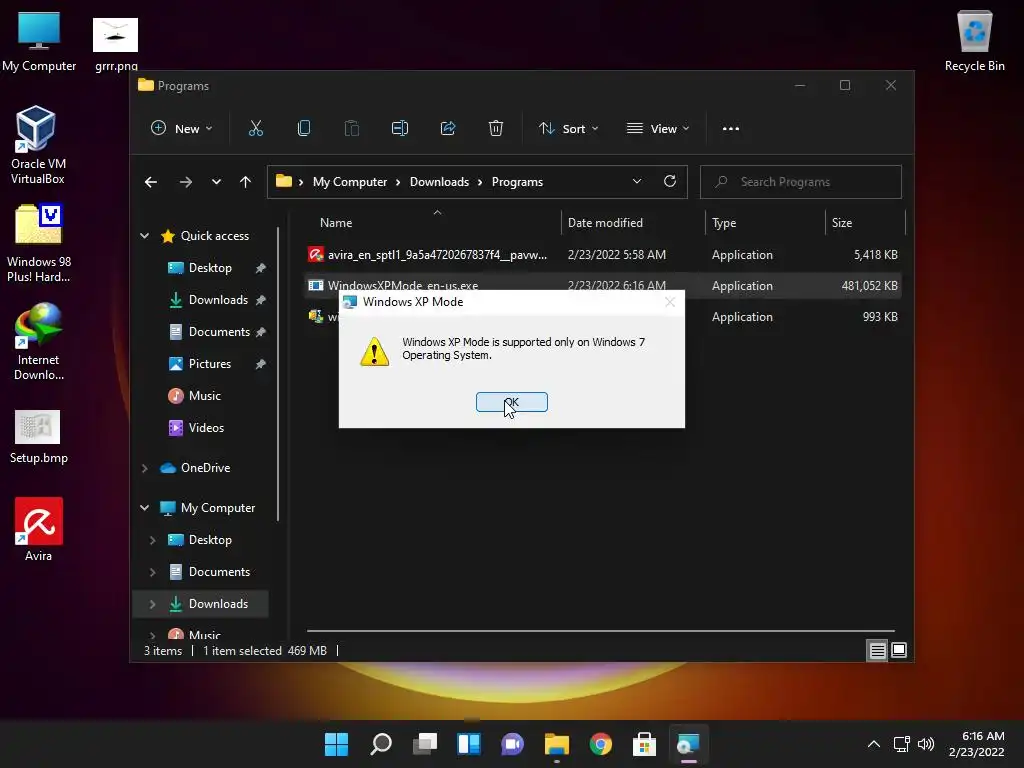The height and width of the screenshot is (768, 1024).
Task: Open Music under Quick access
Action: (204, 396)
